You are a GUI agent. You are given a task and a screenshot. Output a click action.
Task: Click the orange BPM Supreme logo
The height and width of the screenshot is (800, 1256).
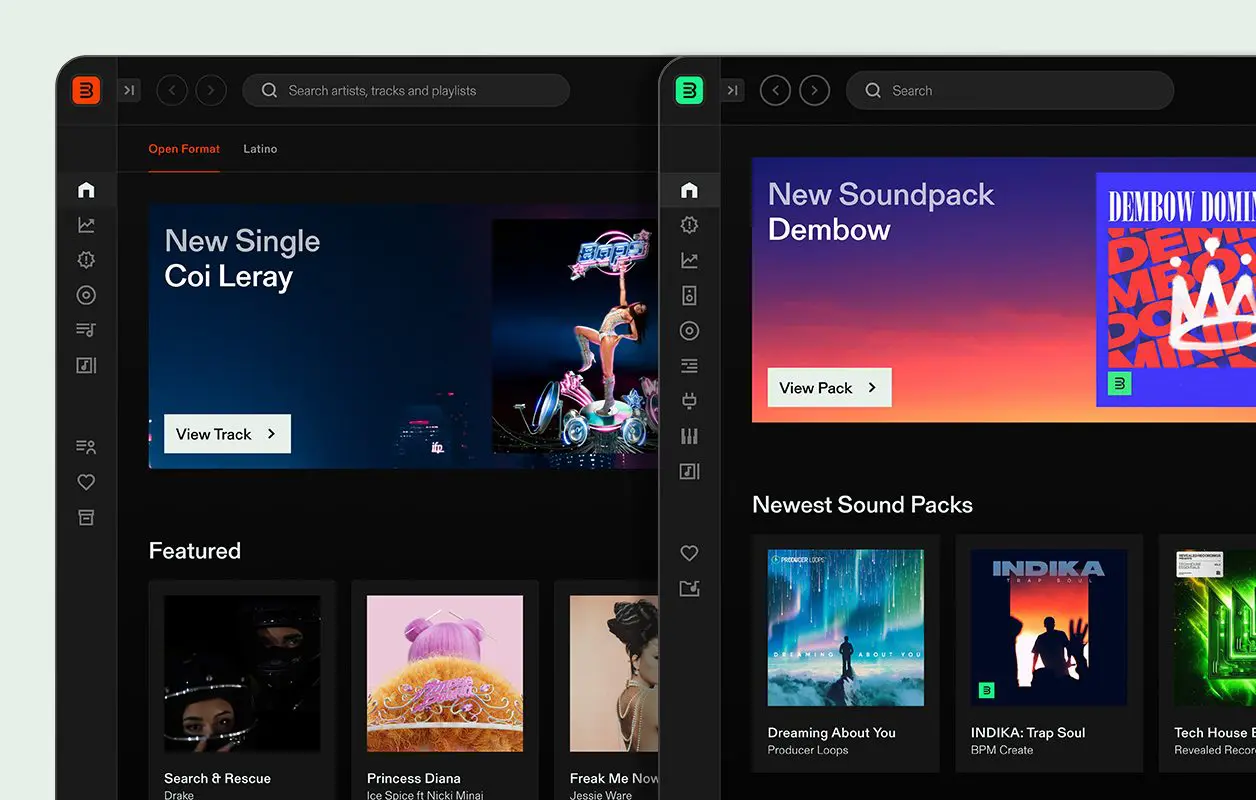[86, 91]
